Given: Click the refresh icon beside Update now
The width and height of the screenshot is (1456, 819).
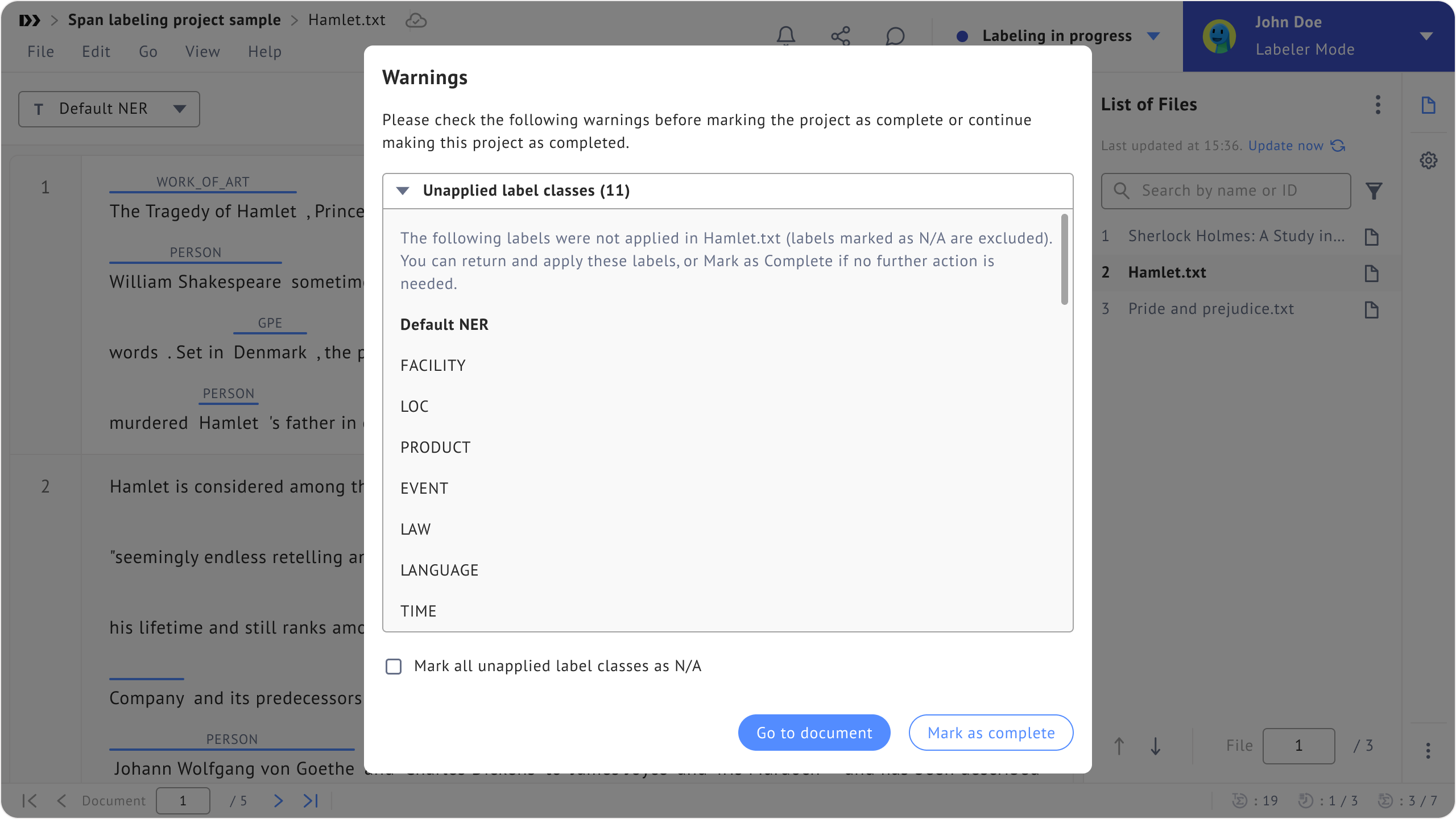Looking at the screenshot, I should 1338,146.
